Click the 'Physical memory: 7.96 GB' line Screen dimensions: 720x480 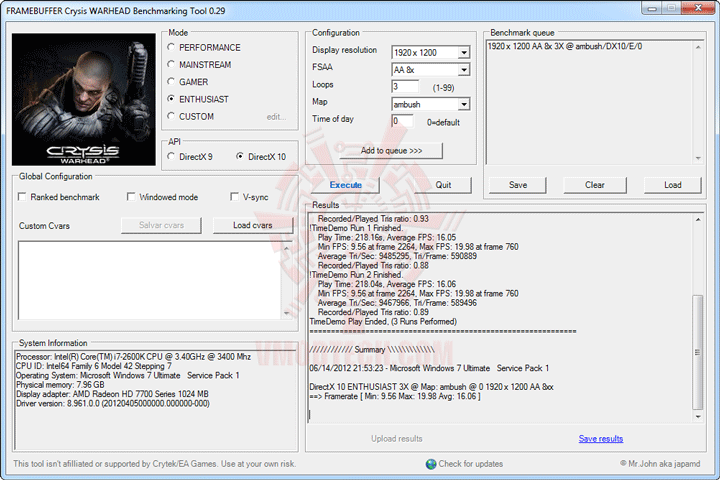[60, 385]
